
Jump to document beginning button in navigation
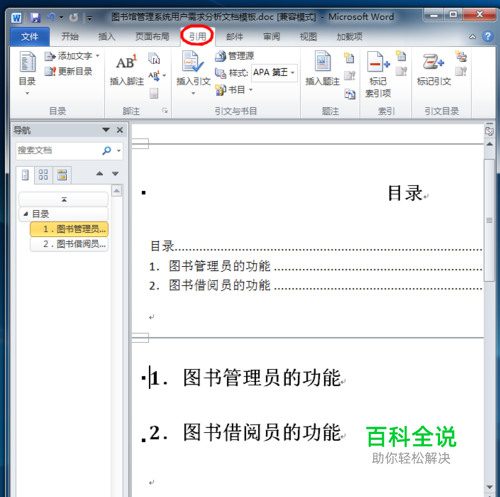pyautogui.click(x=64, y=199)
